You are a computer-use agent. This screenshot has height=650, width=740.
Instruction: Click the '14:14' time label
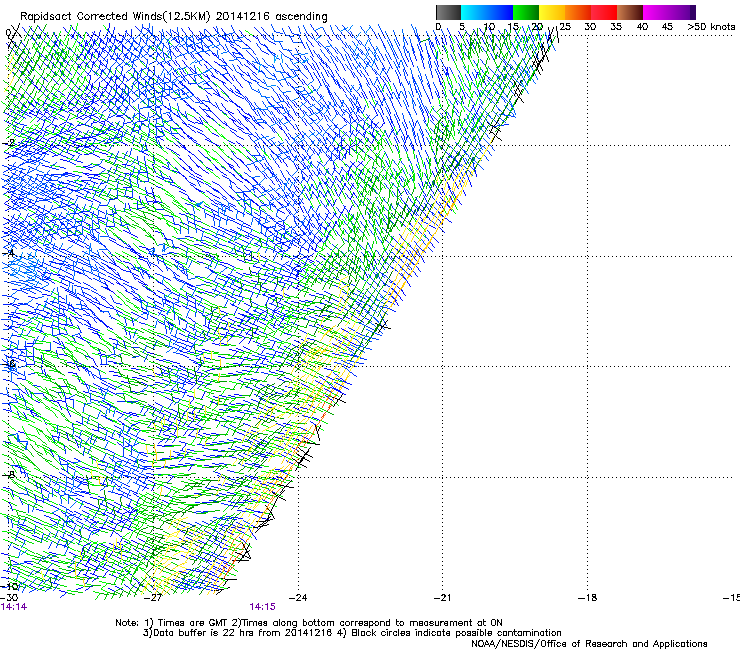click(14, 607)
